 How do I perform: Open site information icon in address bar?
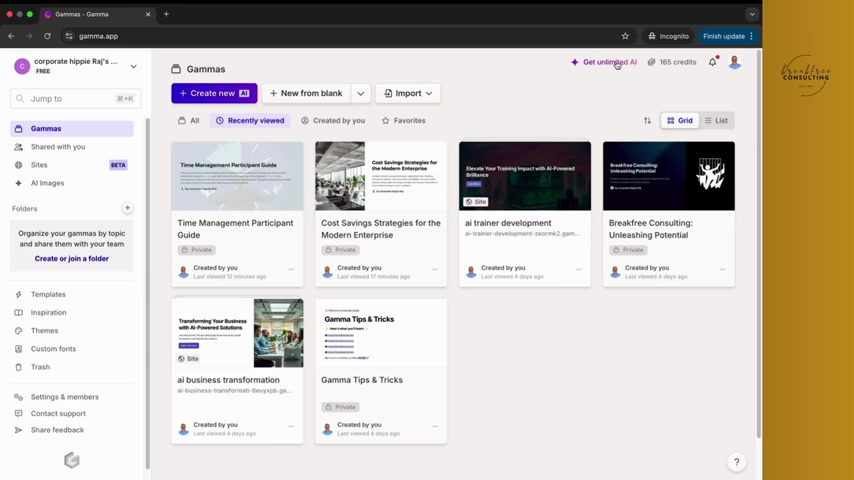click(x=69, y=36)
